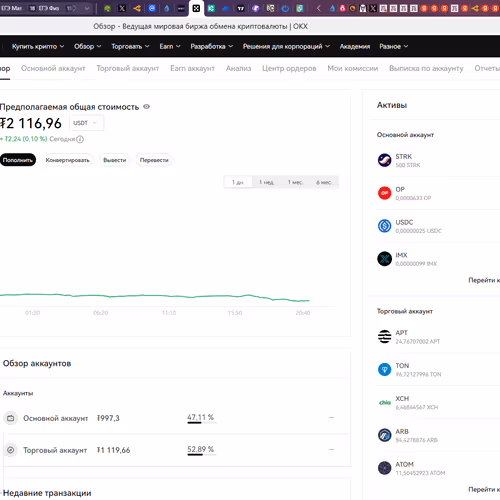Expand the Торговать menu
This screenshot has height=500, width=500.
130,46
